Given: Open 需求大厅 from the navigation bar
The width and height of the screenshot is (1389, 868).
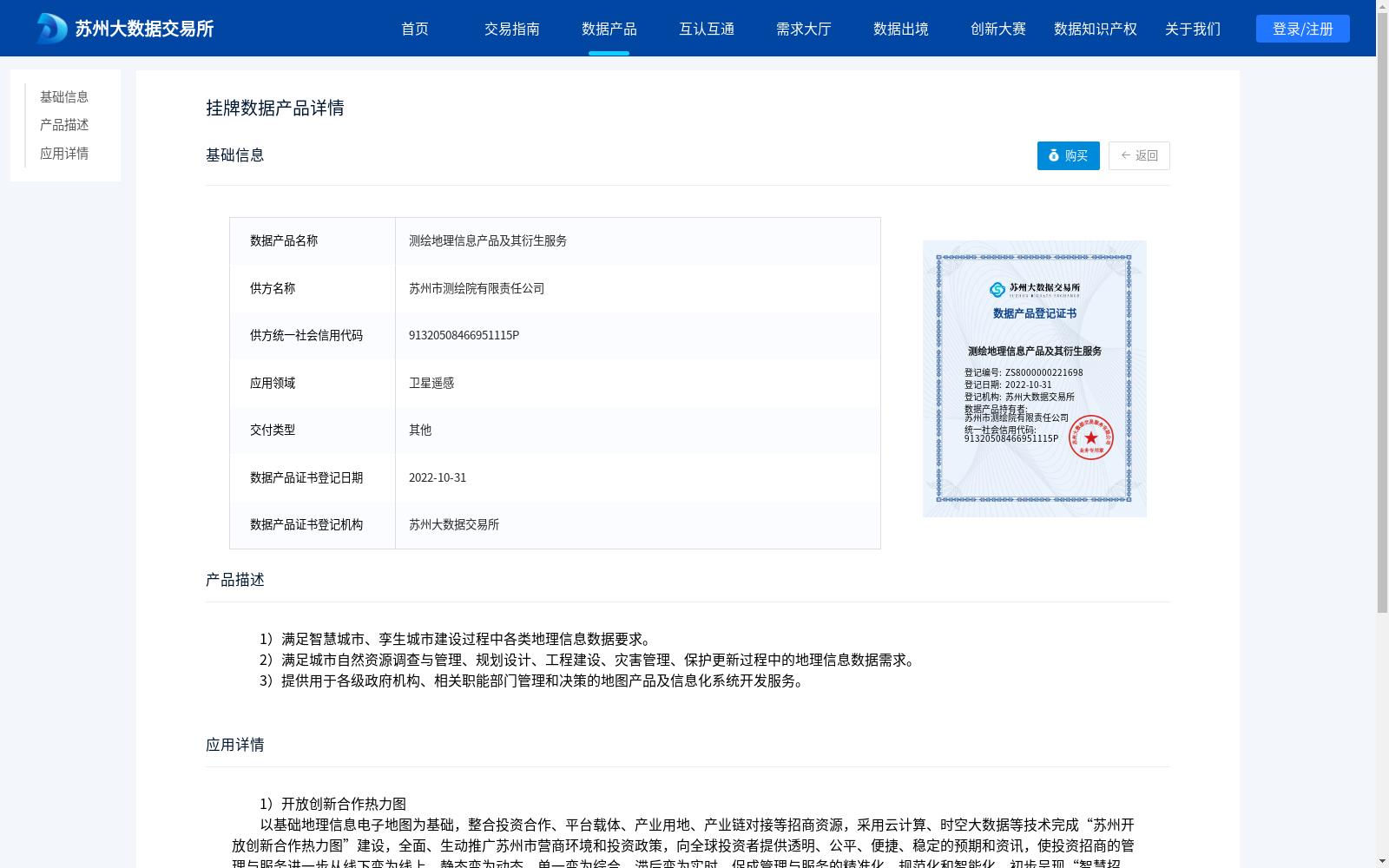Looking at the screenshot, I should (x=804, y=29).
